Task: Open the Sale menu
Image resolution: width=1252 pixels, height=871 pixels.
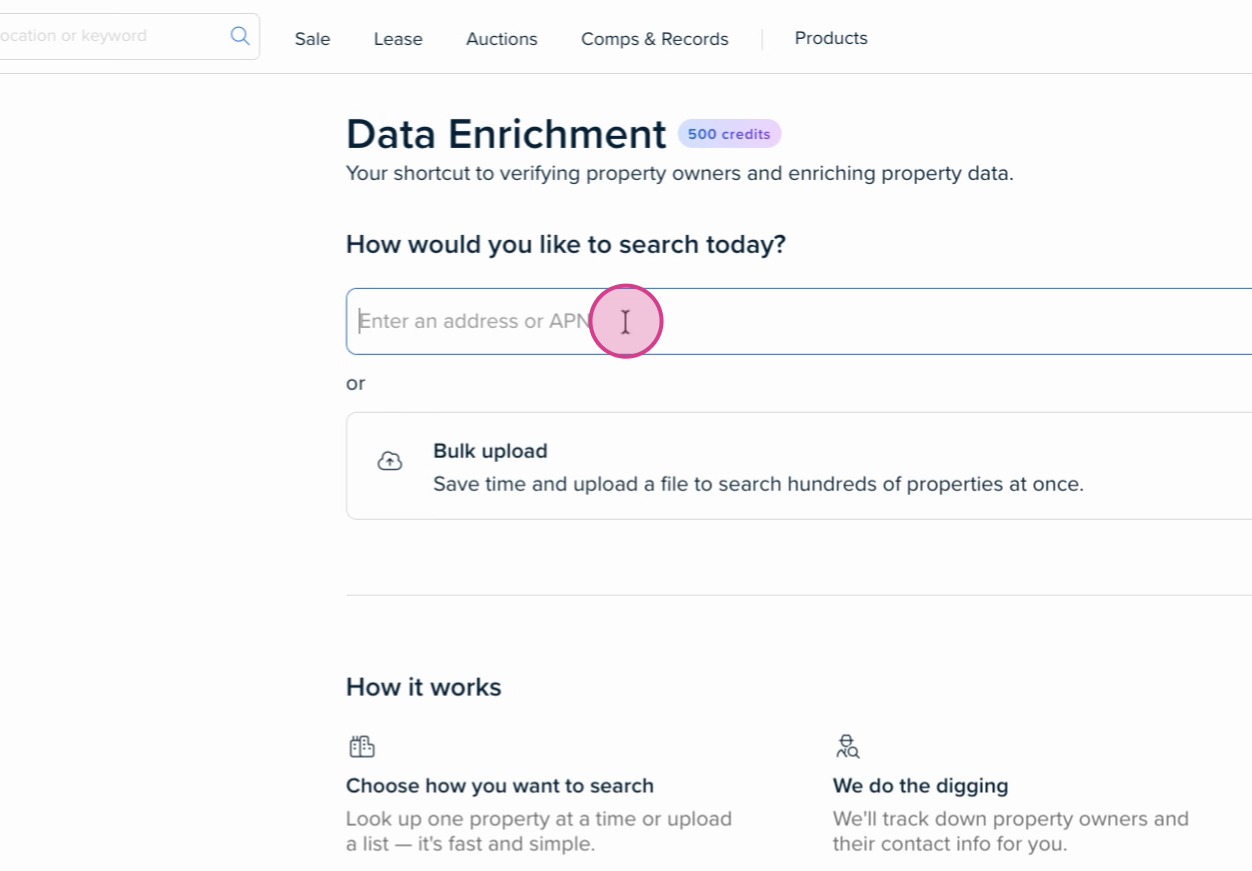Action: (312, 39)
